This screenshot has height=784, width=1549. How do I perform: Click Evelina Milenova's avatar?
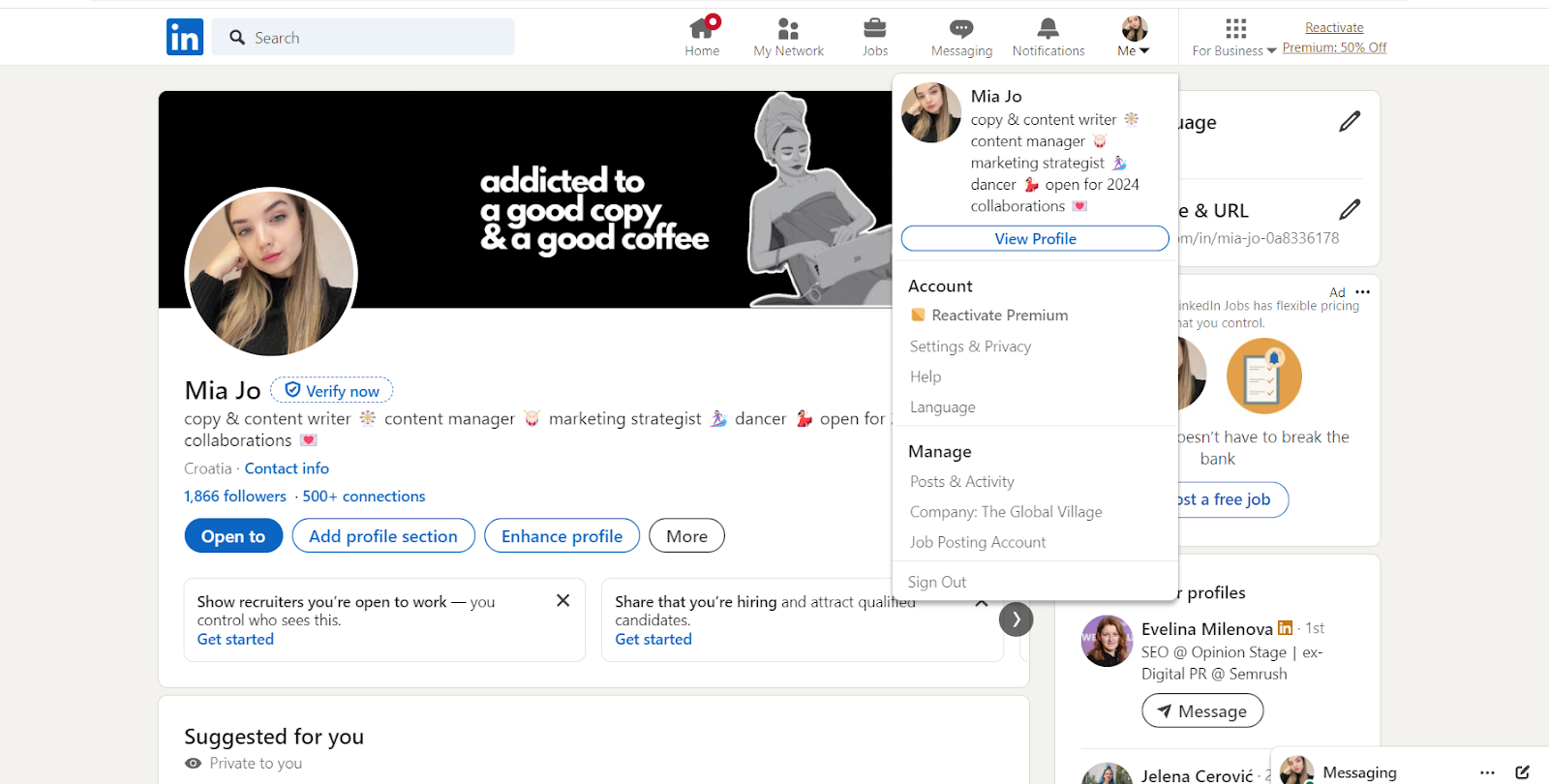1107,641
